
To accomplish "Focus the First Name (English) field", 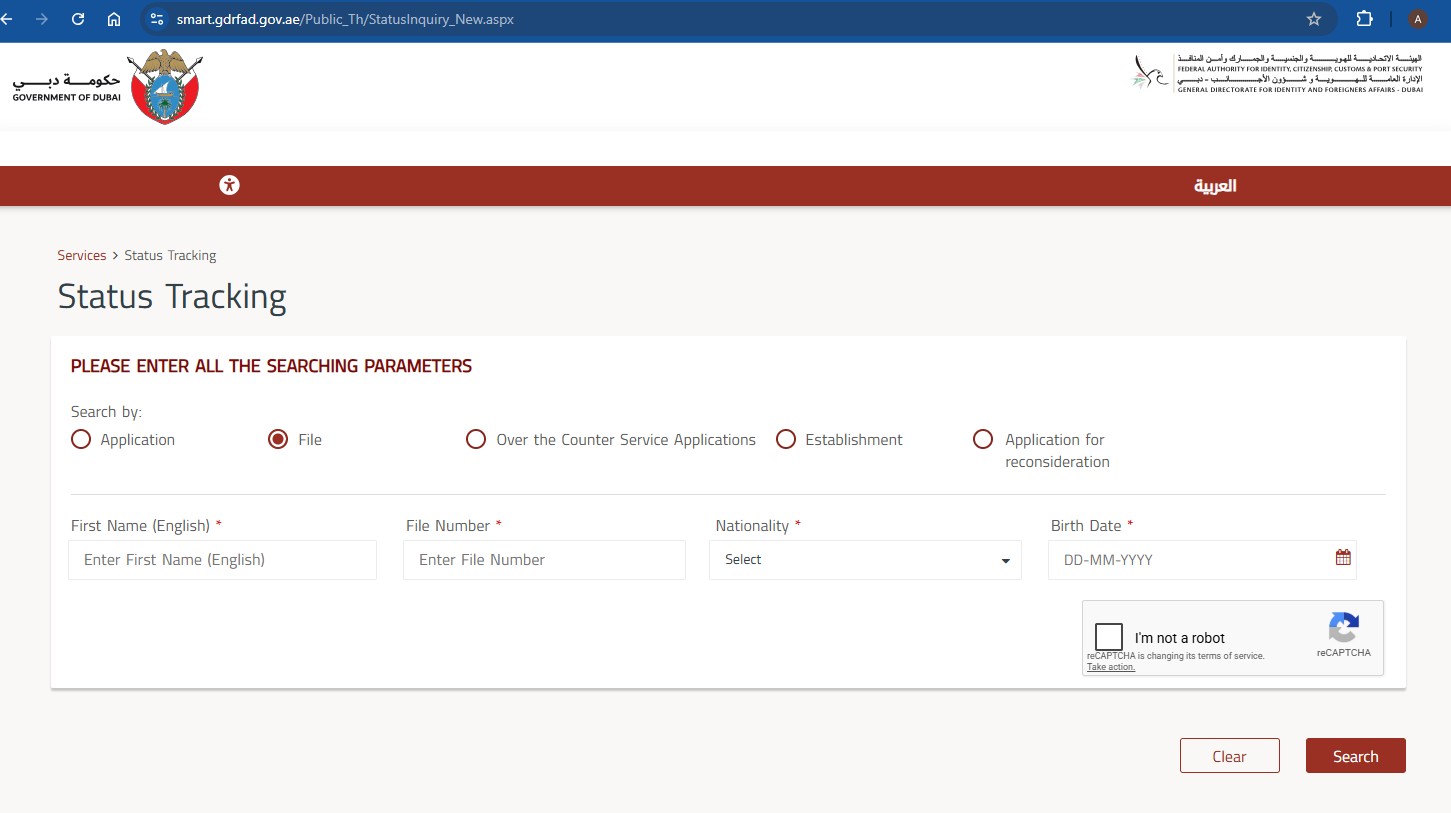I will point(222,560).
